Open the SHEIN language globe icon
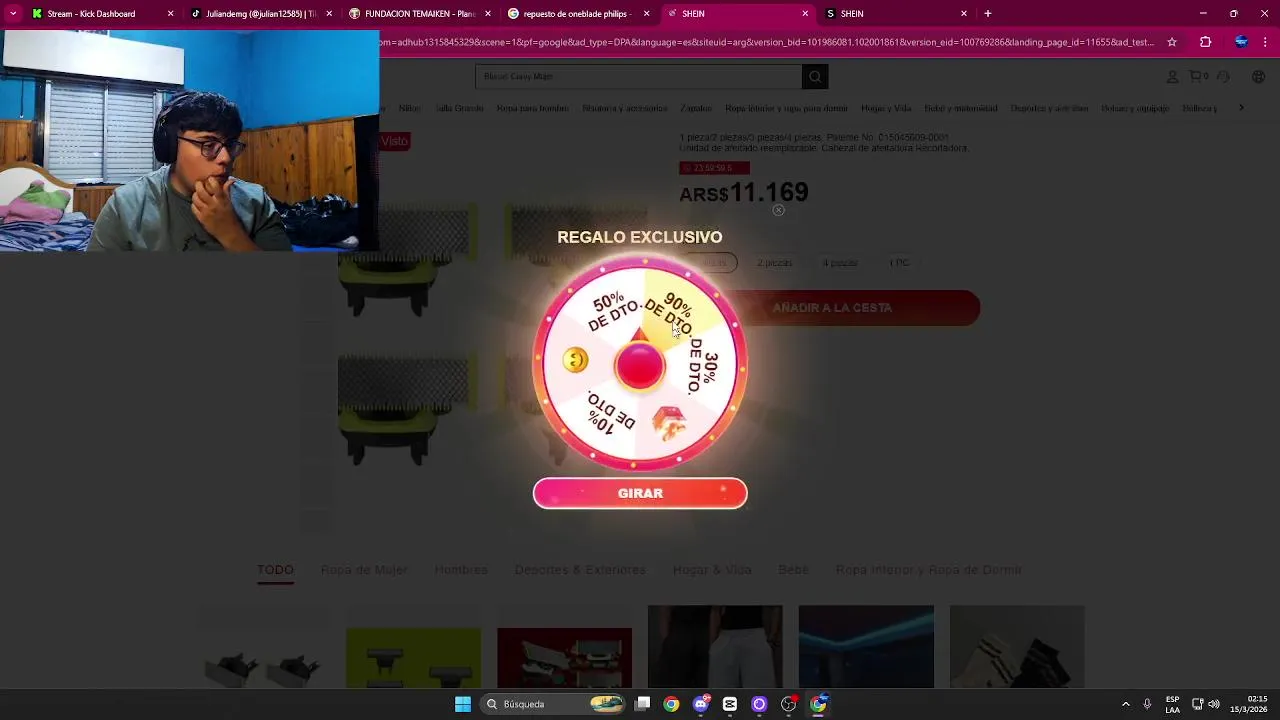The width and height of the screenshot is (1280, 720). tap(1258, 77)
